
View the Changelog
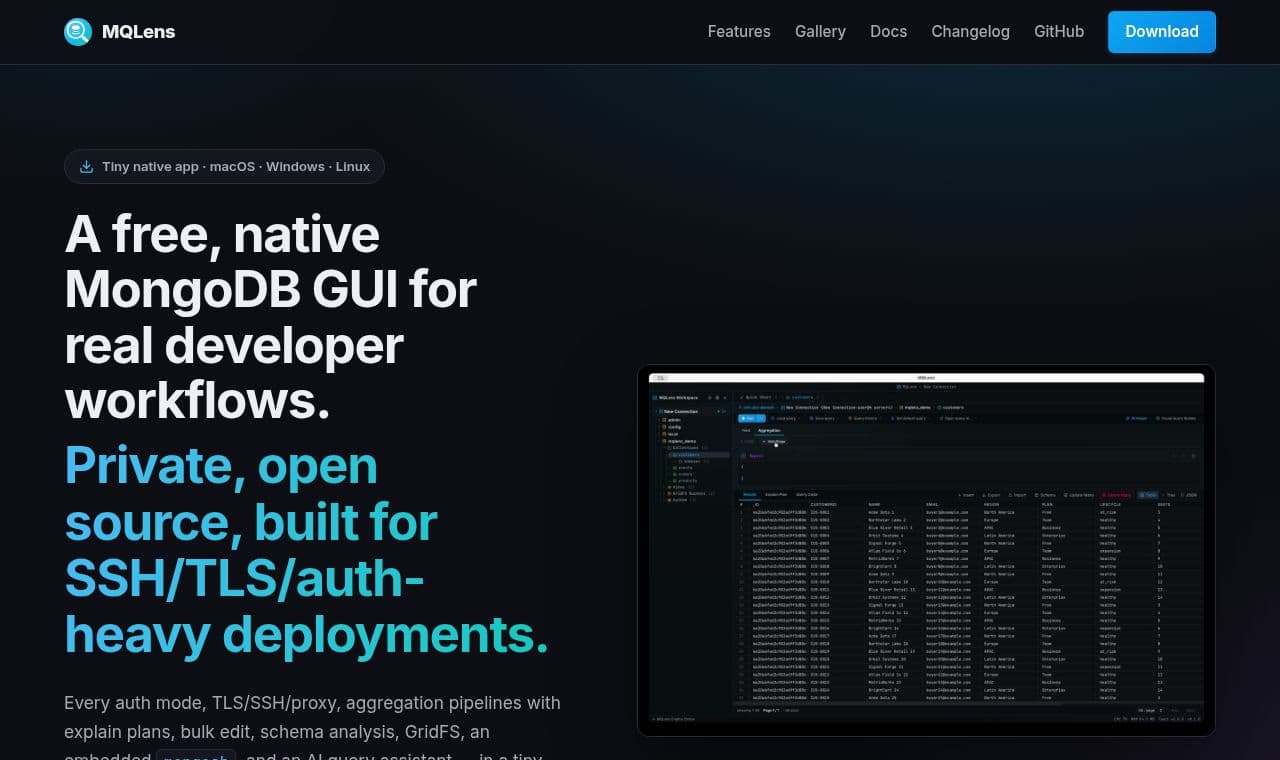click(x=970, y=32)
